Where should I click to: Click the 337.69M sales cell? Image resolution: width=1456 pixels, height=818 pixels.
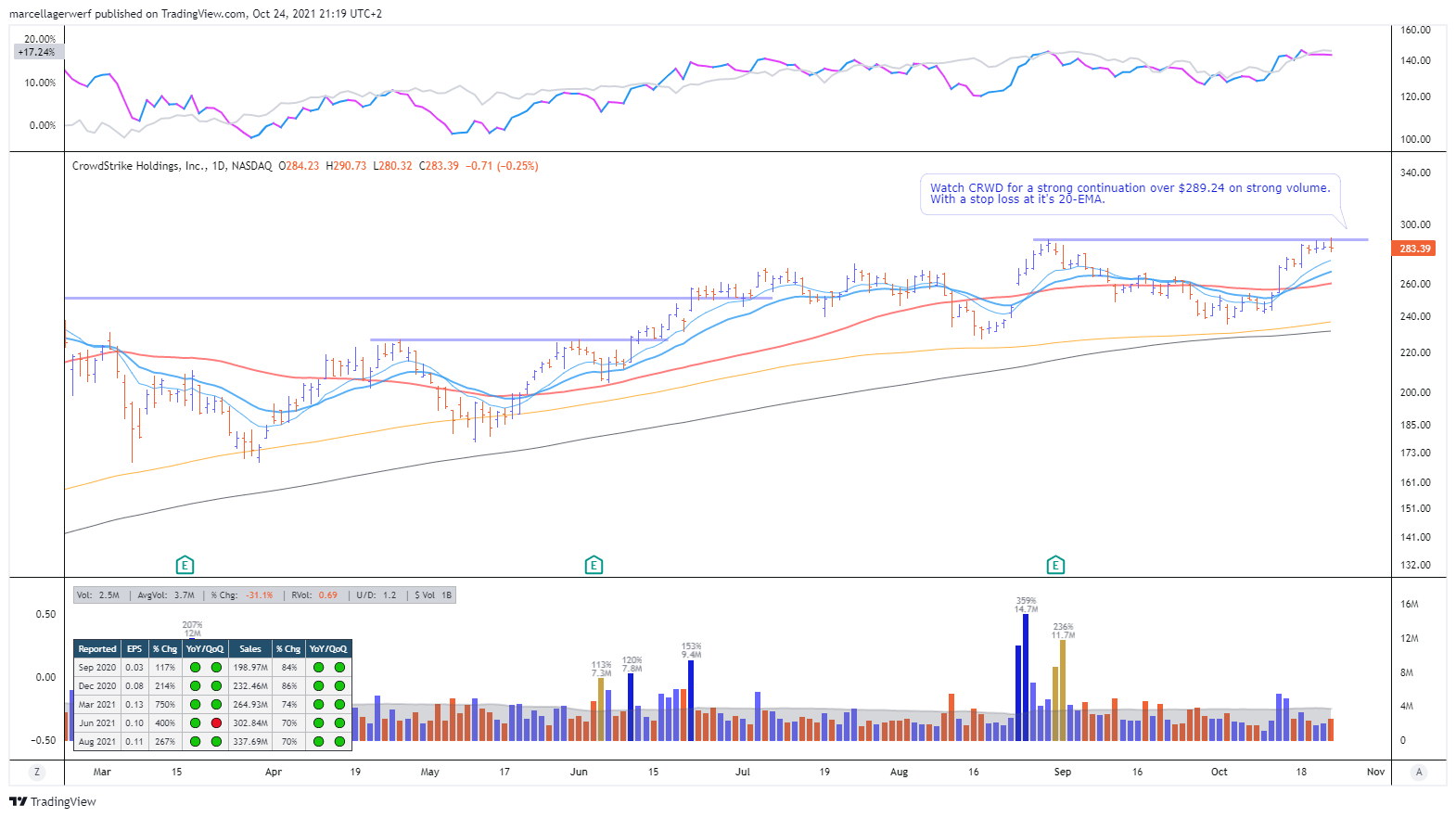tap(250, 742)
